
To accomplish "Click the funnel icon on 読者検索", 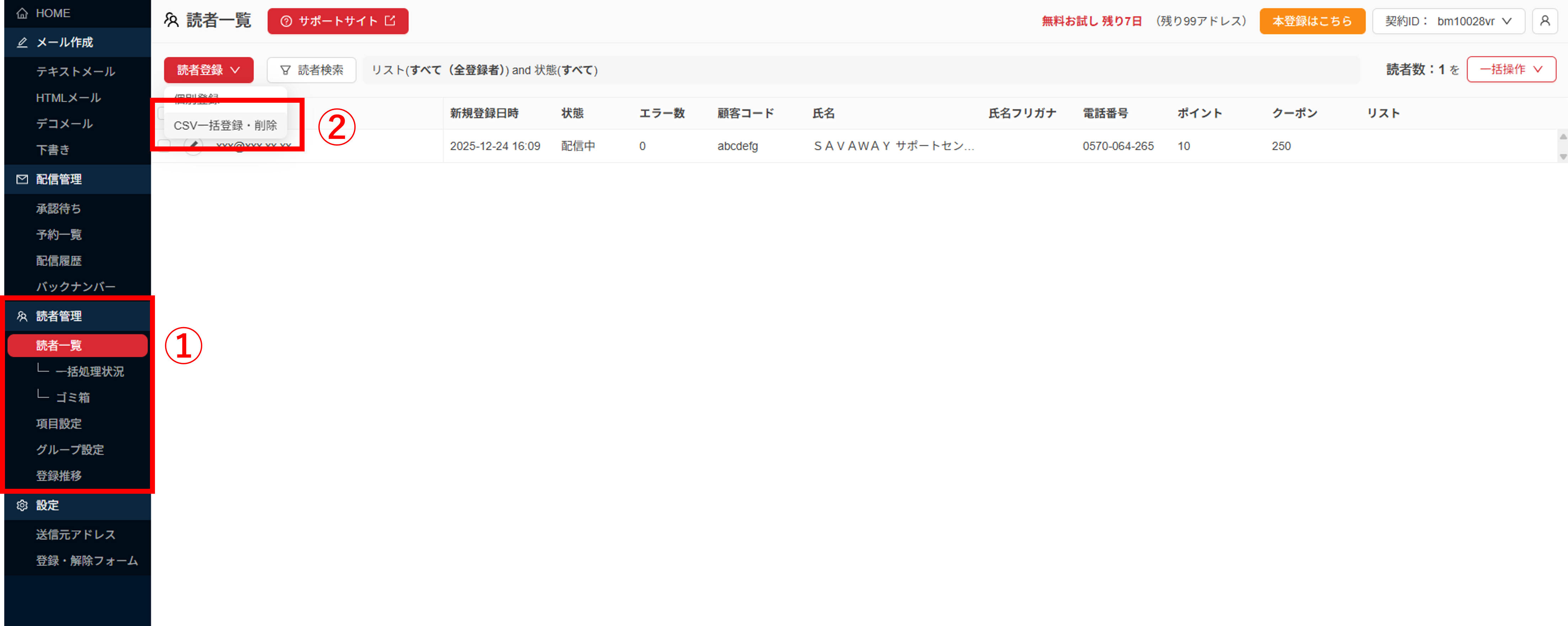I will click(285, 71).
